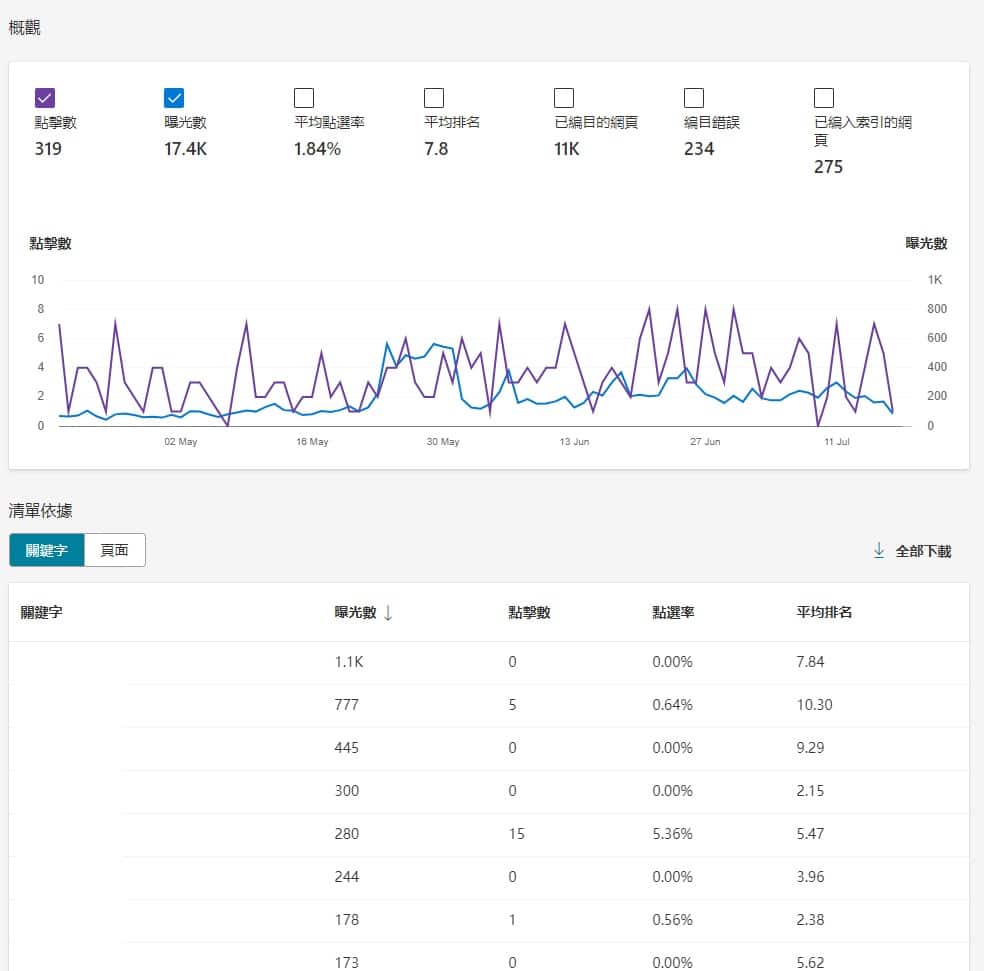Uncheck the 點擊數 checkbox
The height and width of the screenshot is (971, 984).
coord(45,97)
